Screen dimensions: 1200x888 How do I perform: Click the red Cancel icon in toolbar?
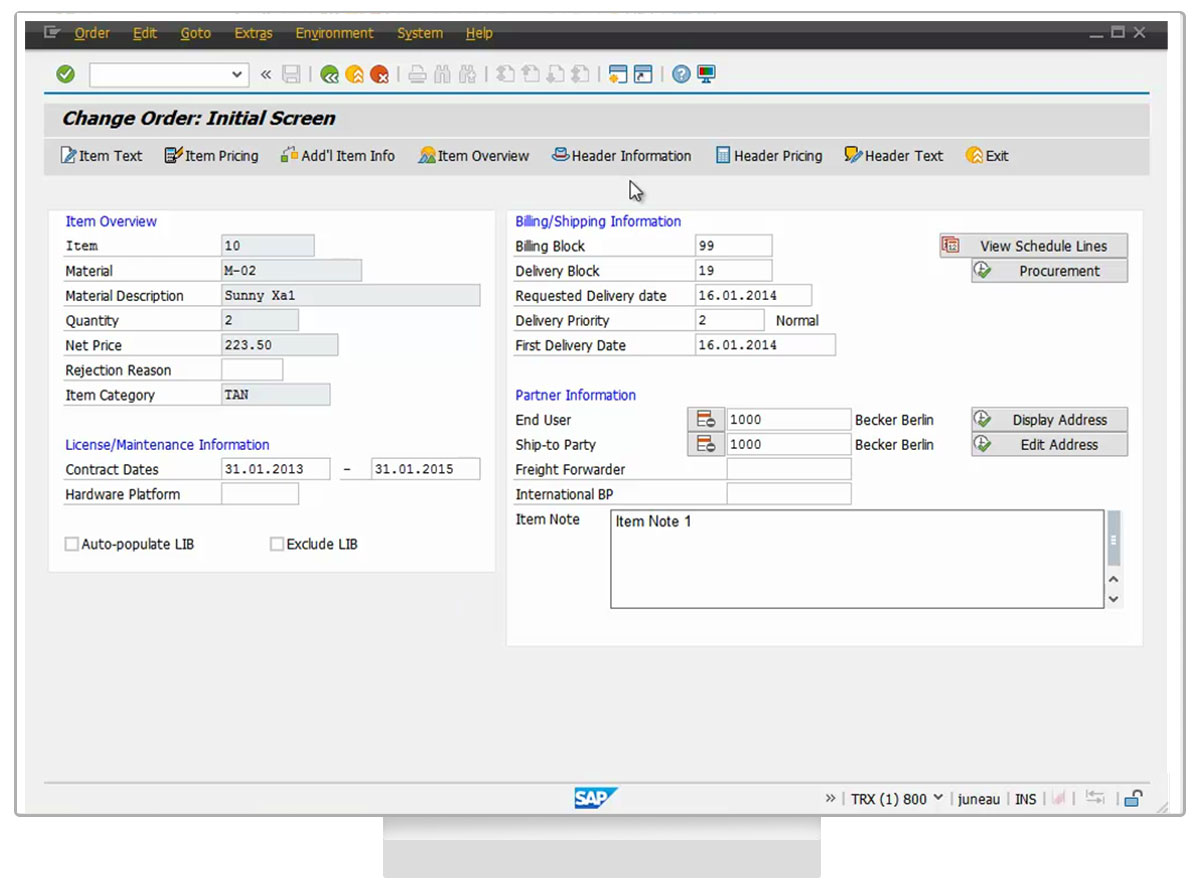pyautogui.click(x=379, y=74)
